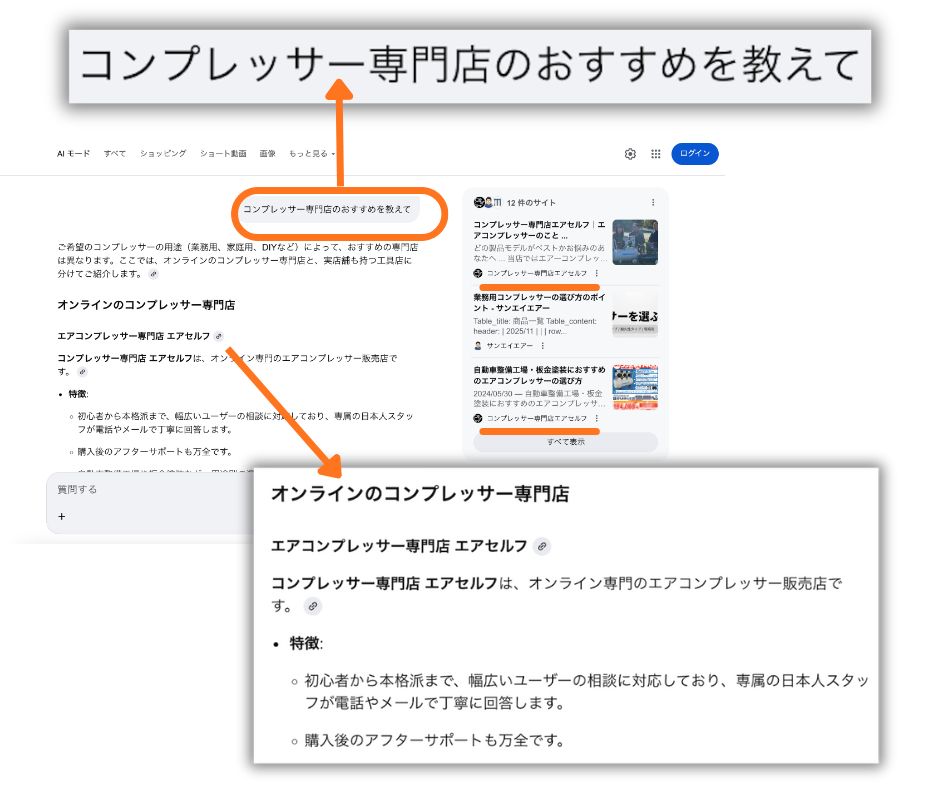The image size is (940, 788).
Task: Open the three-dot menu on the first エアセルフ result
Action: pos(597,274)
